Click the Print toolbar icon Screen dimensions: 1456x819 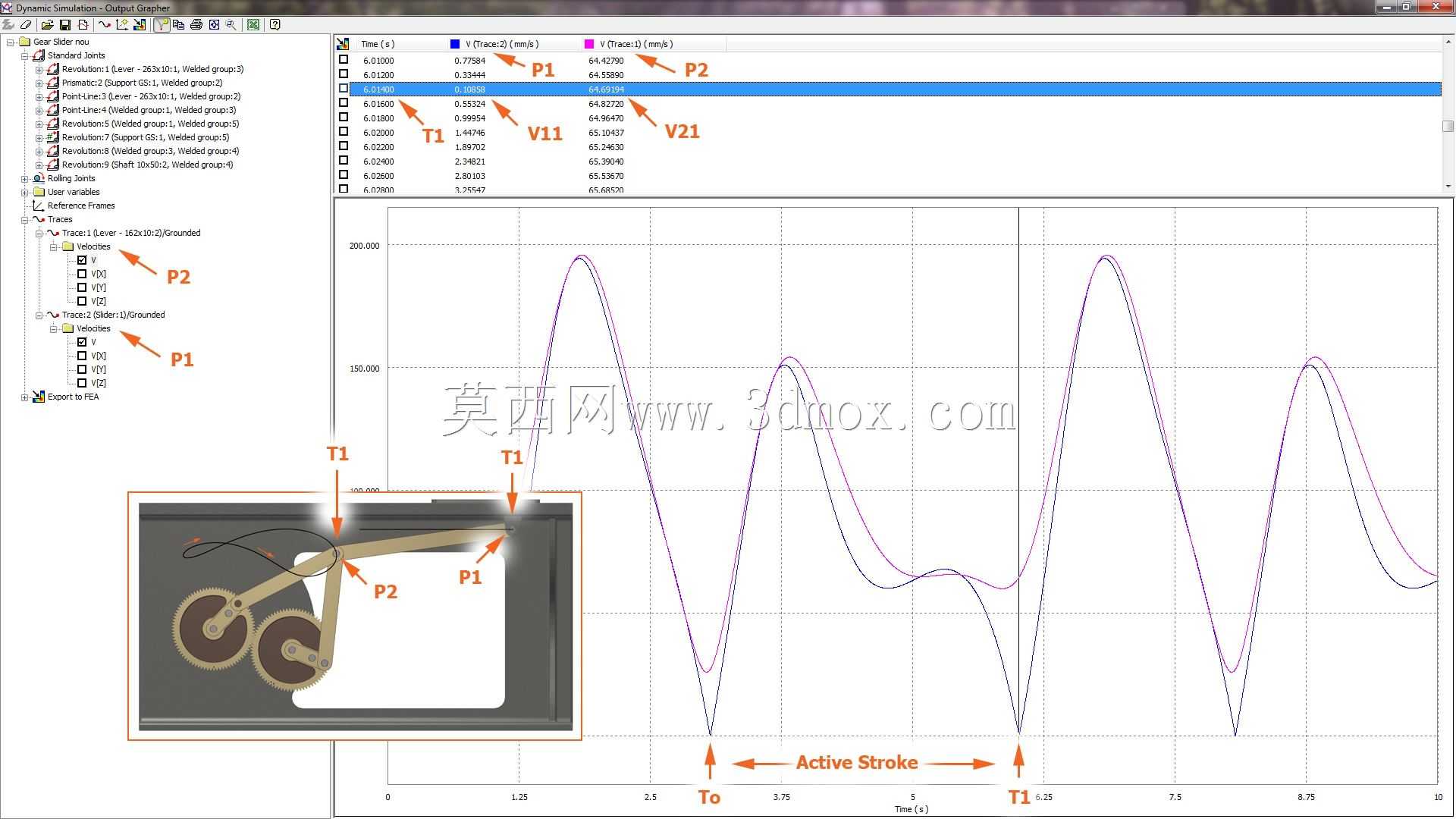click(x=196, y=24)
